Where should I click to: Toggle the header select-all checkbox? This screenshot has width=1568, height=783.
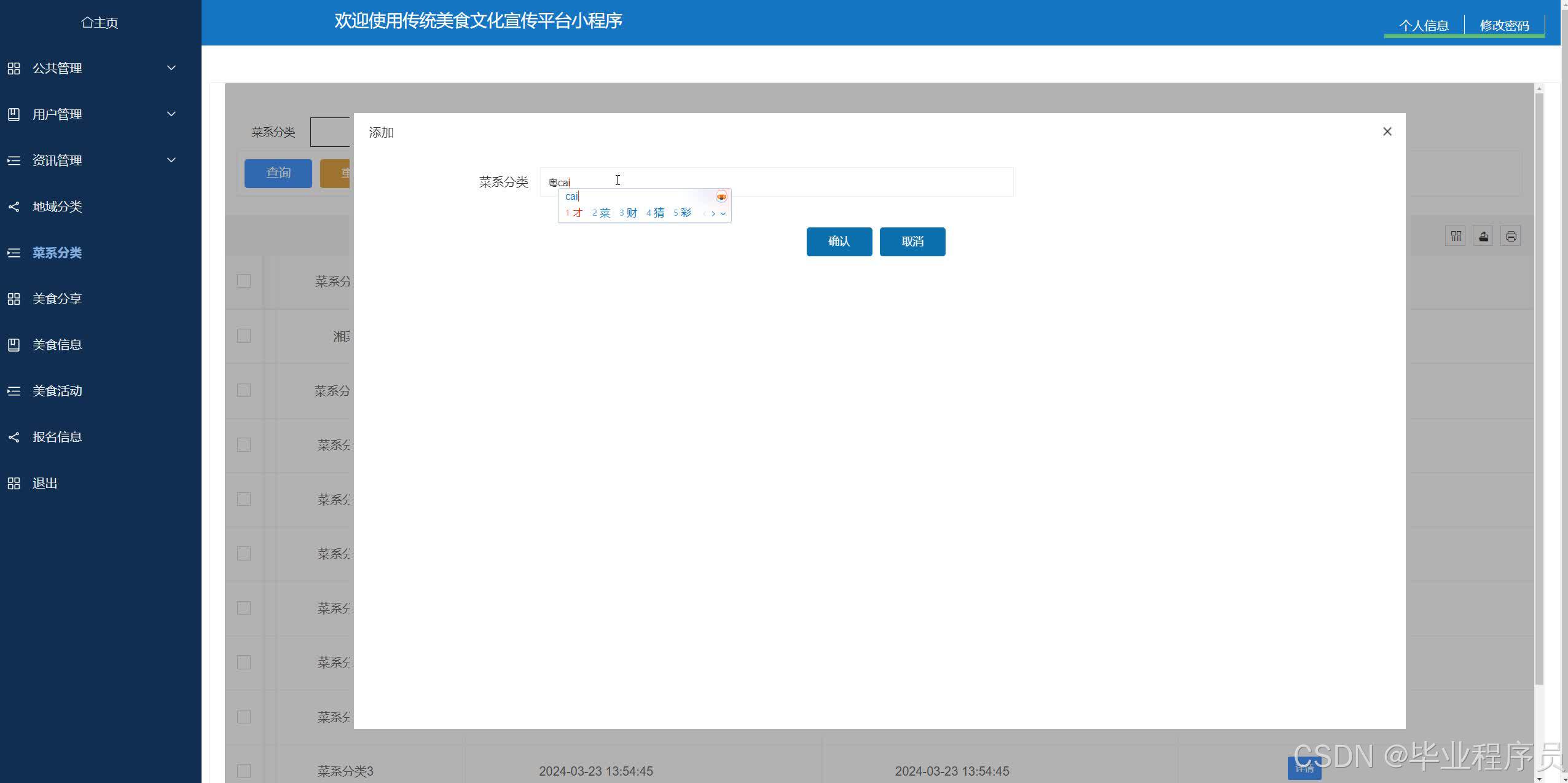(x=244, y=281)
